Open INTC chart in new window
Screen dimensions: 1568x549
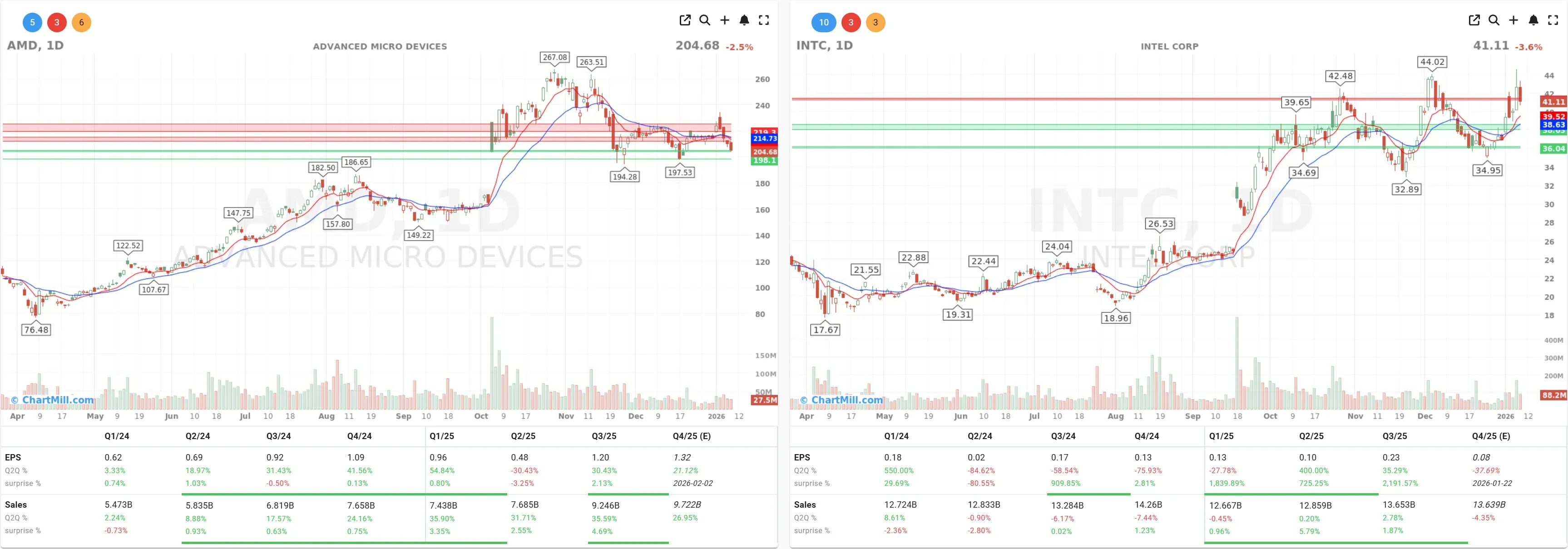click(x=1474, y=20)
